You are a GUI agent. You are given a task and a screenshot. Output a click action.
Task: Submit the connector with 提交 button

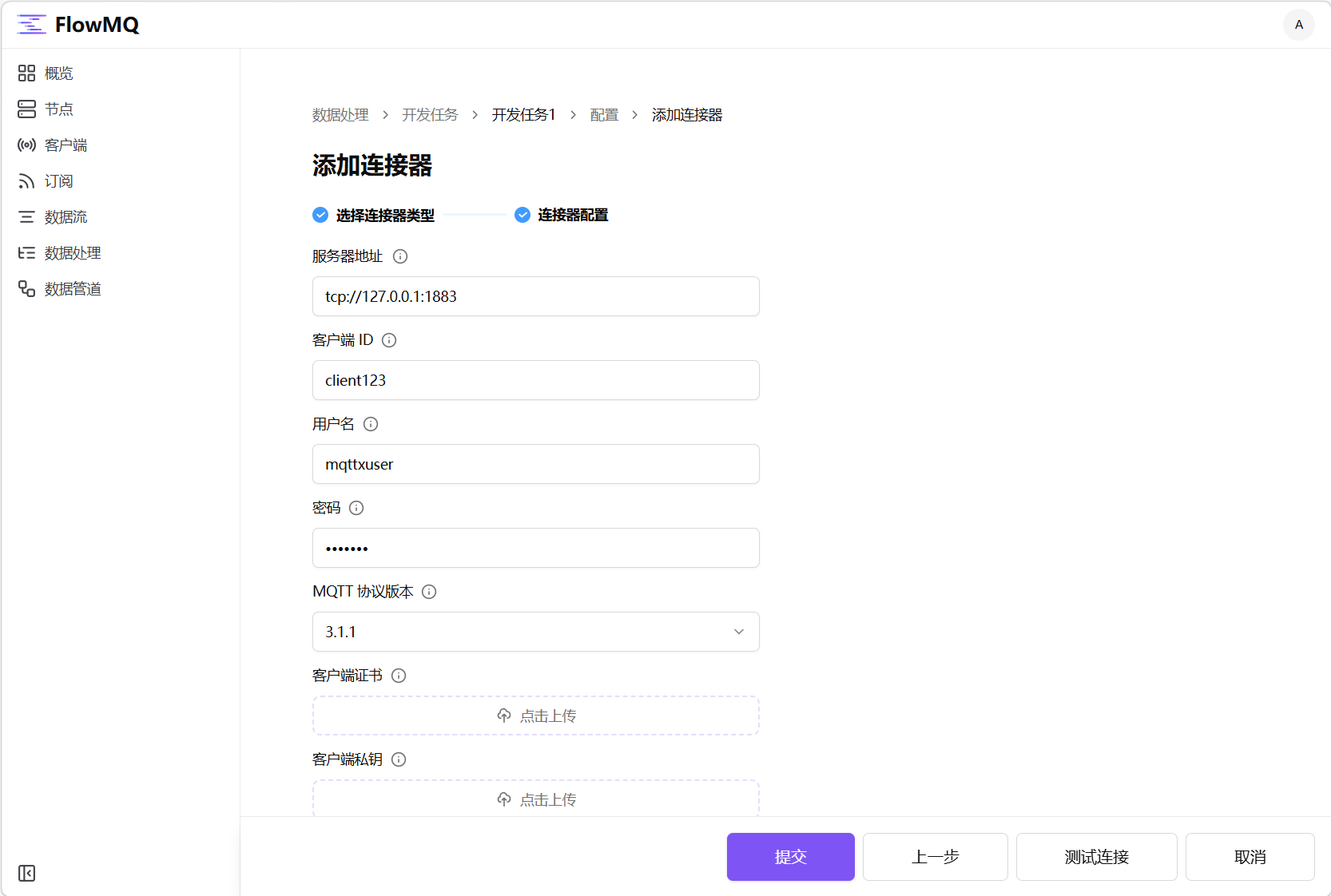[x=790, y=856]
